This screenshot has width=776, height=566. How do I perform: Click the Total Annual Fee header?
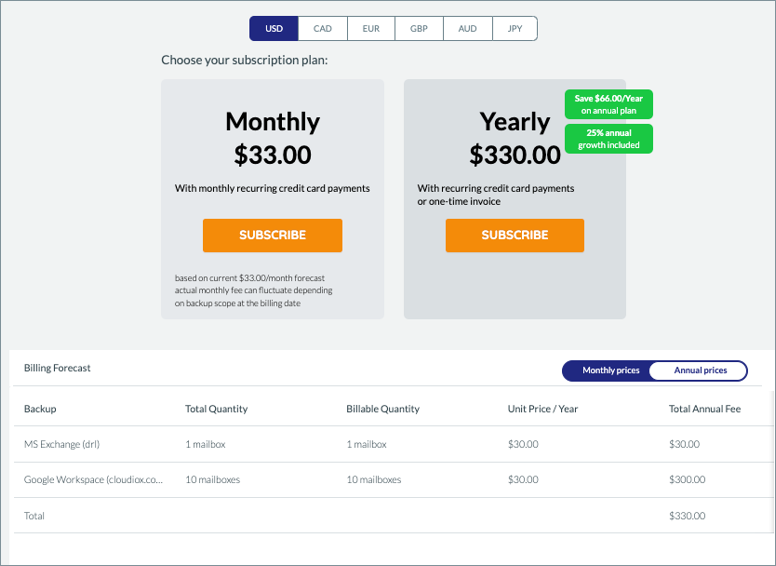705,409
